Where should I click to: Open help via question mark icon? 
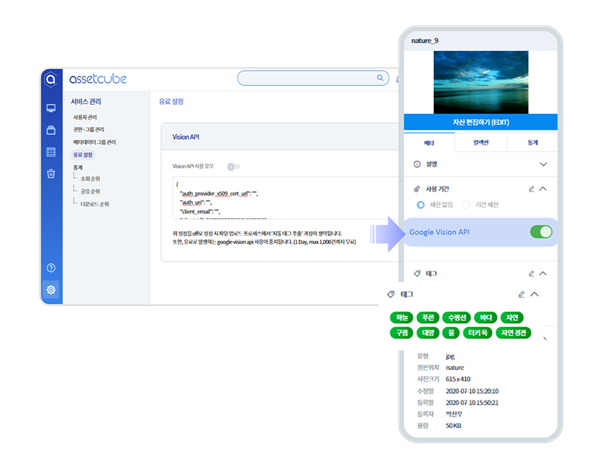(x=51, y=268)
